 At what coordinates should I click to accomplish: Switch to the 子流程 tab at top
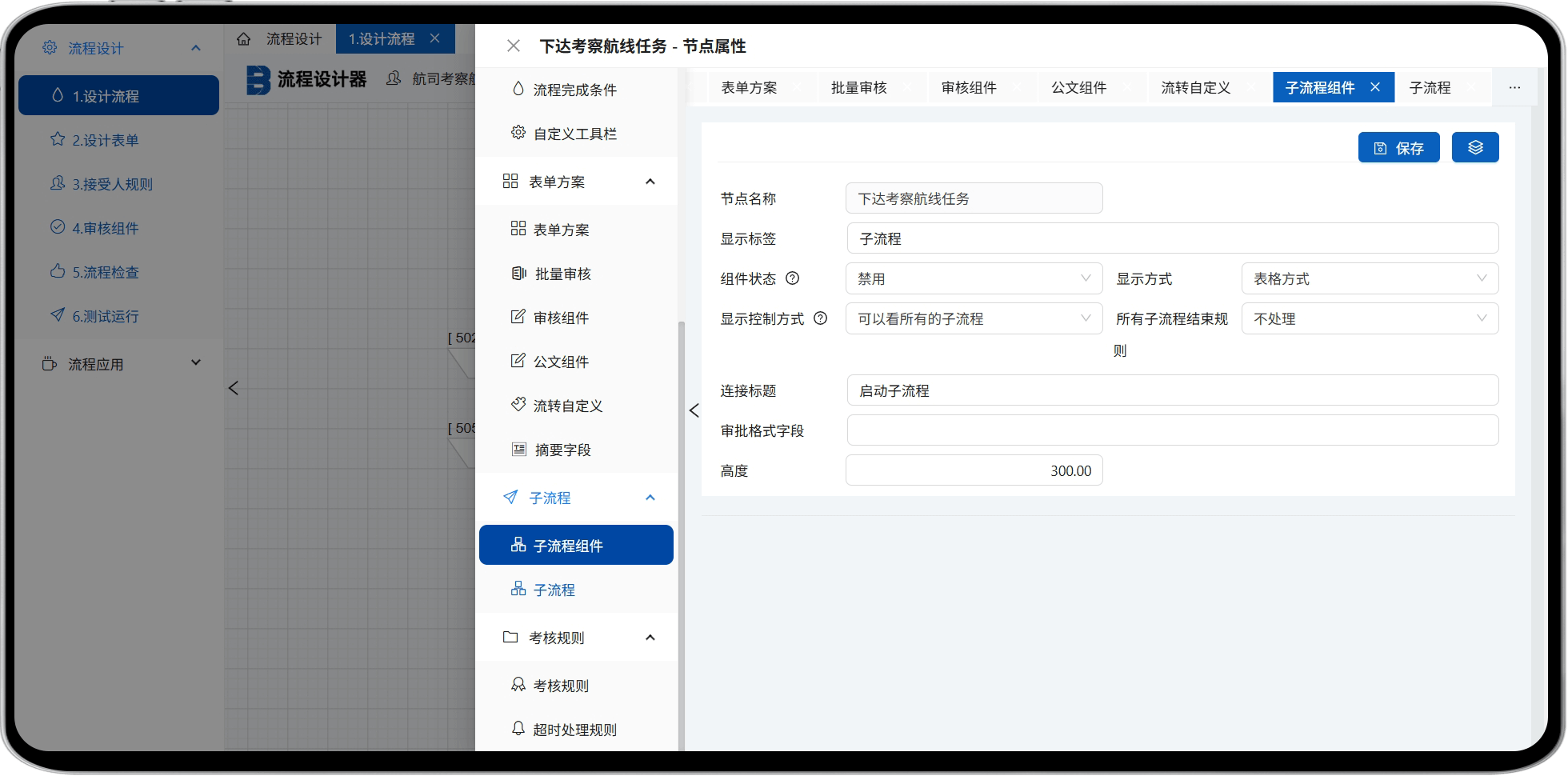1430,87
